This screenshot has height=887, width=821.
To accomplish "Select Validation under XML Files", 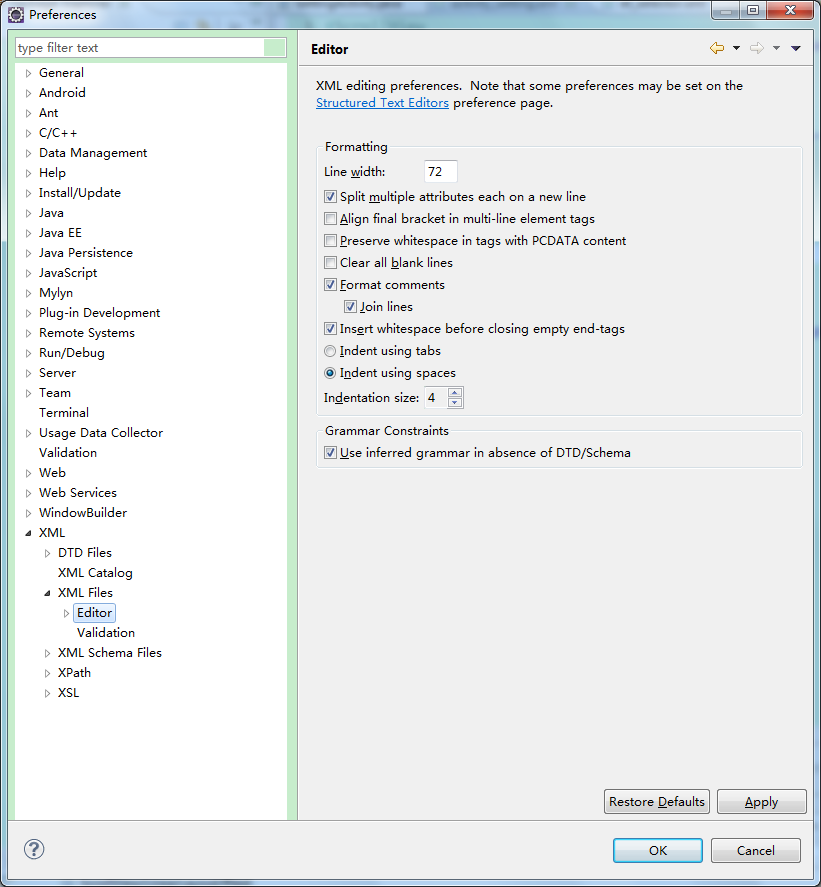I will coord(106,632).
